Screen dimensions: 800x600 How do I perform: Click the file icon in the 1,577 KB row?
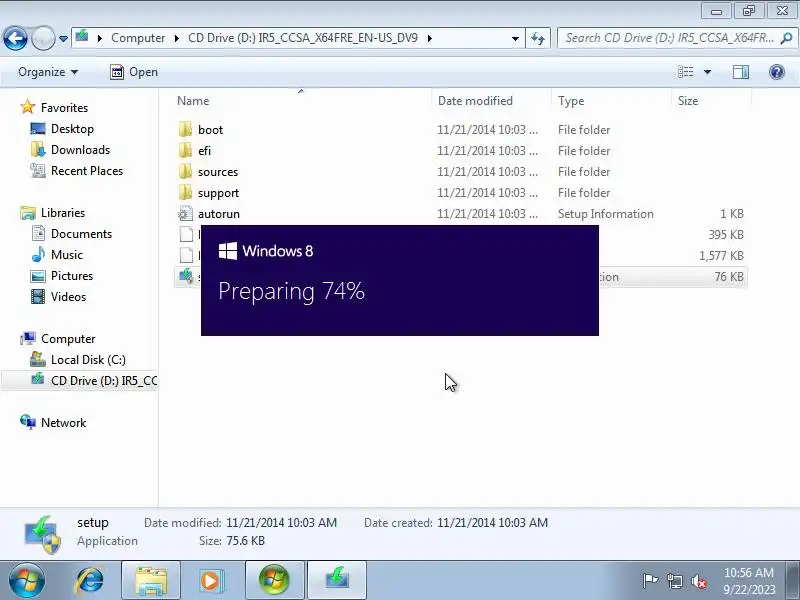(x=186, y=255)
